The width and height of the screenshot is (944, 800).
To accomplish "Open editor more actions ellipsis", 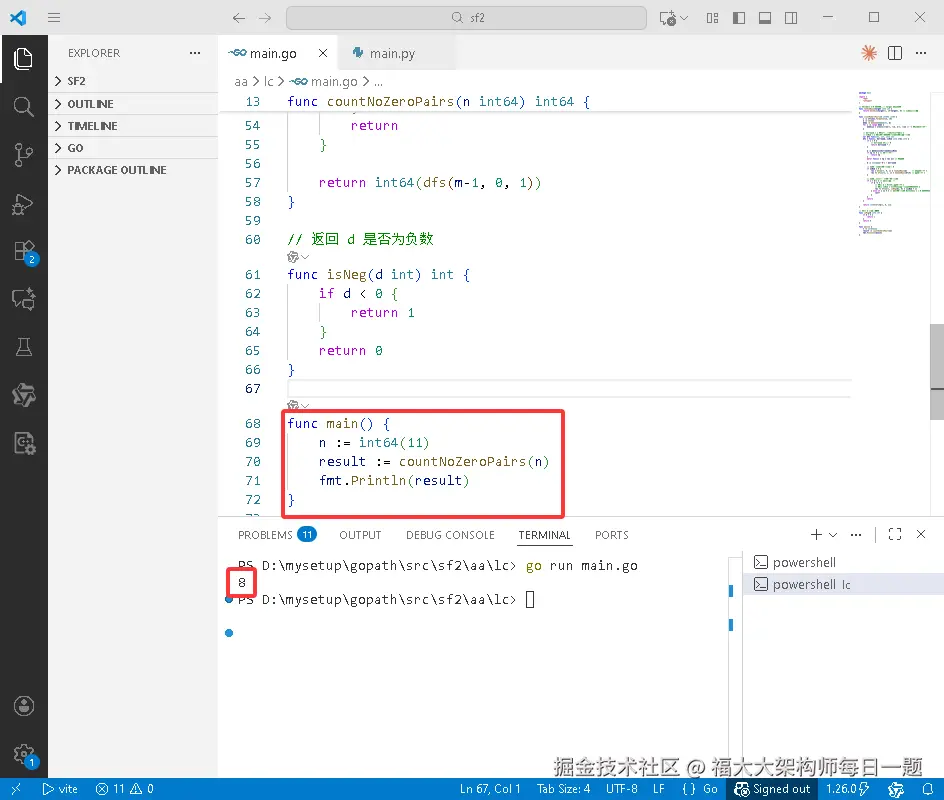I will (921, 53).
